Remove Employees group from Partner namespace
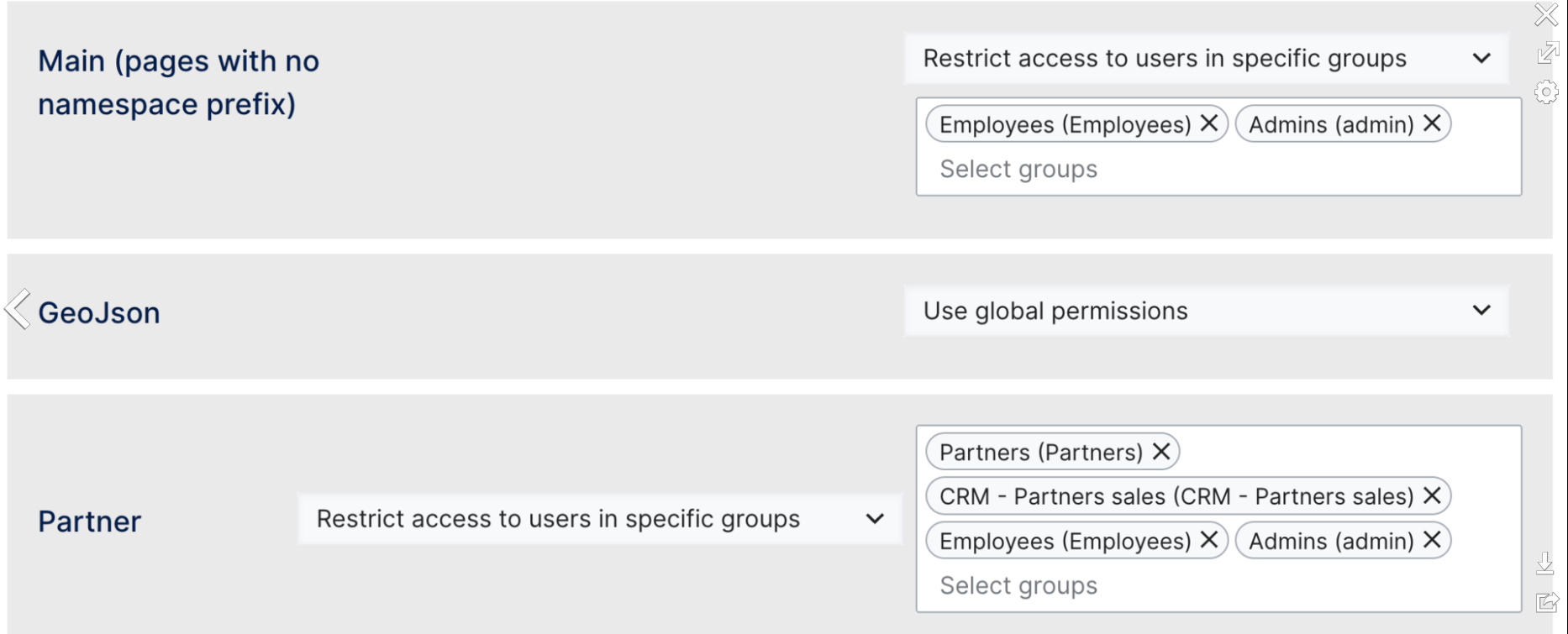 (1208, 540)
